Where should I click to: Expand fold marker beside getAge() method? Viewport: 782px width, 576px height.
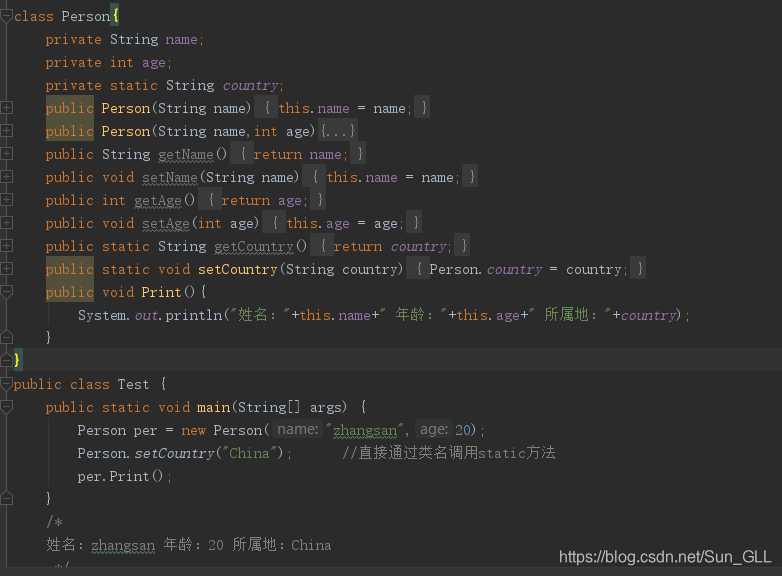pyautogui.click(x=6, y=199)
